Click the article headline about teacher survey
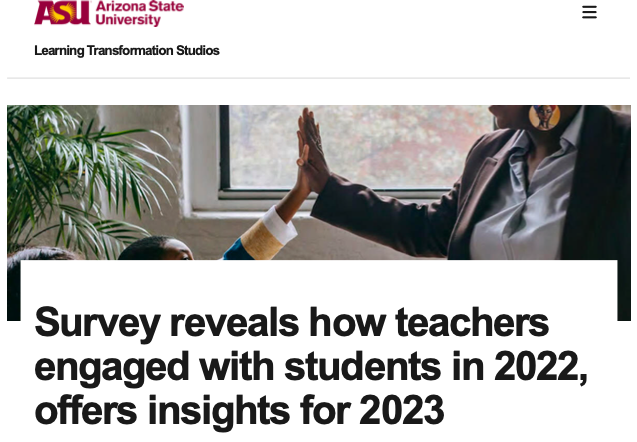637x442 pixels. (x=311, y=366)
